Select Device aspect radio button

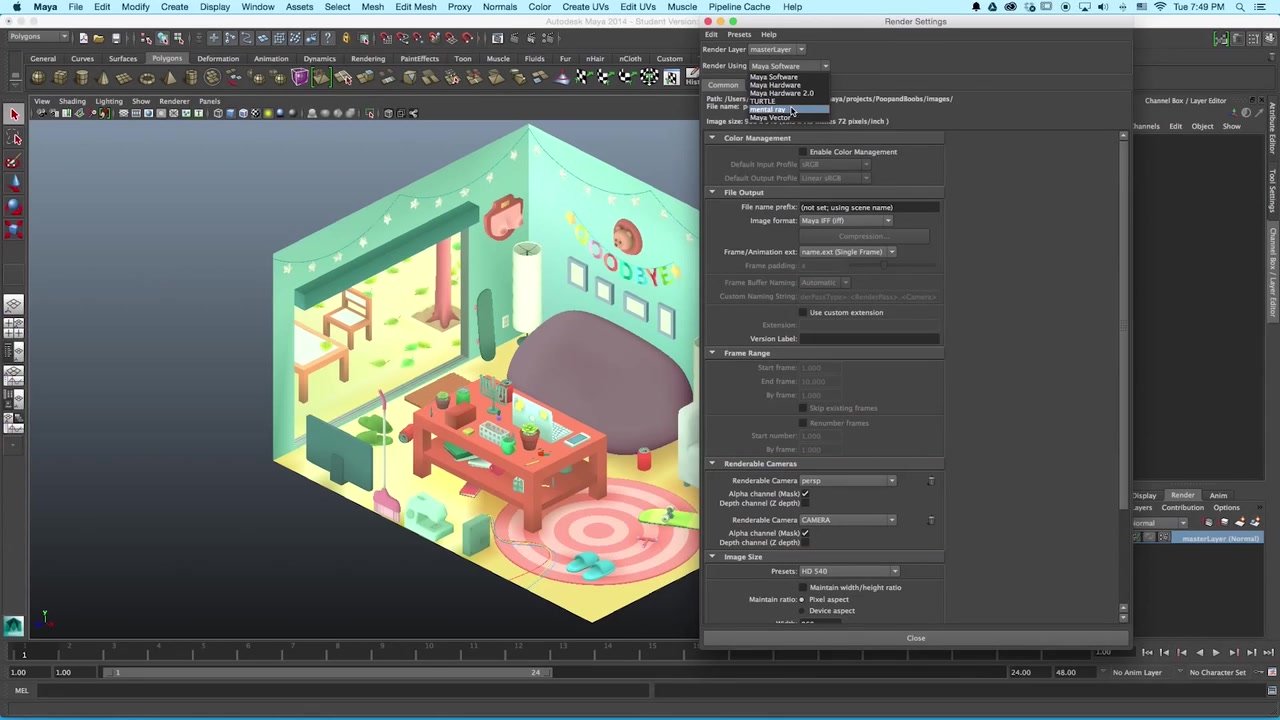tap(802, 611)
